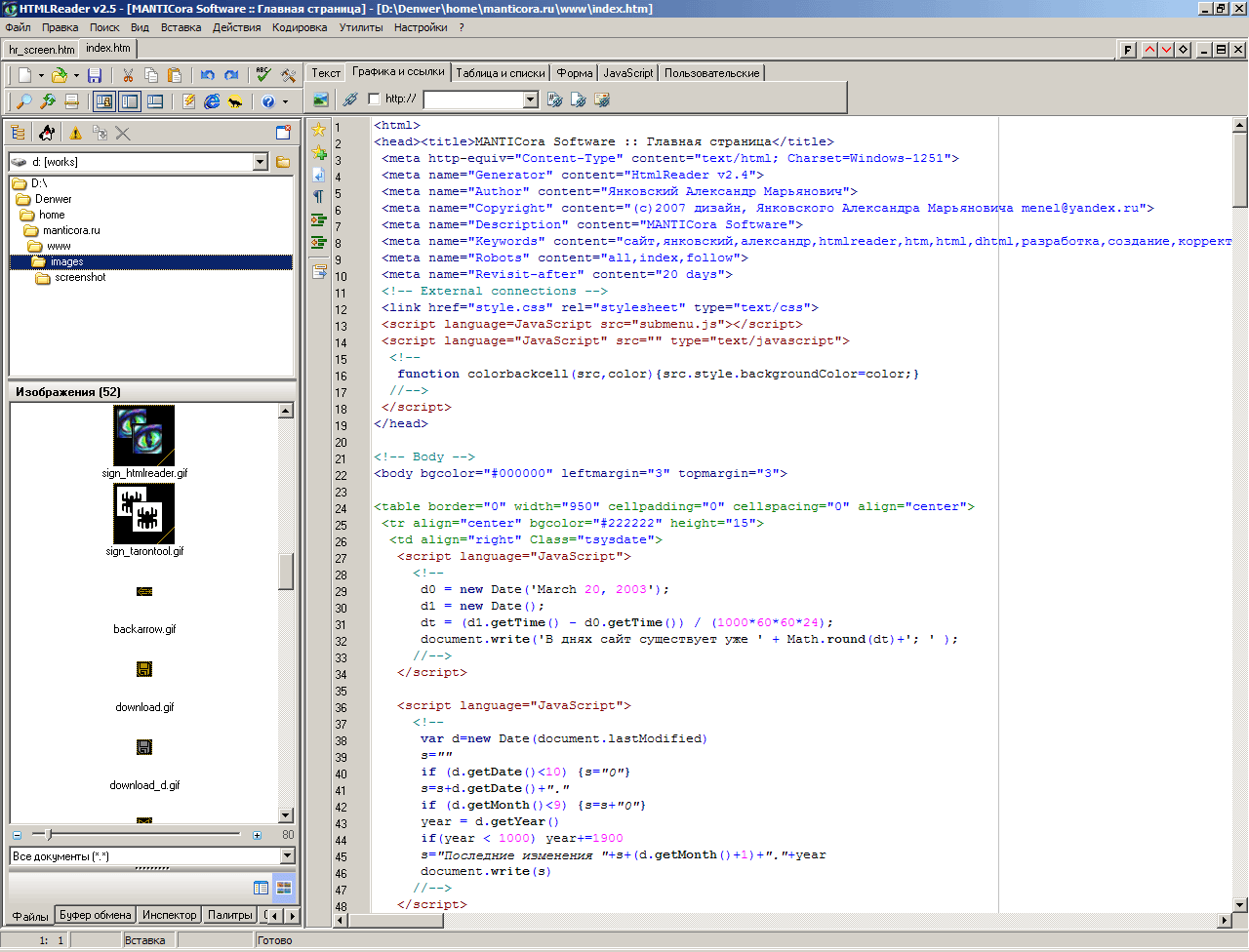The image size is (1249, 952).
Task: Copy selection with the toolbar copy icon
Action: click(151, 75)
